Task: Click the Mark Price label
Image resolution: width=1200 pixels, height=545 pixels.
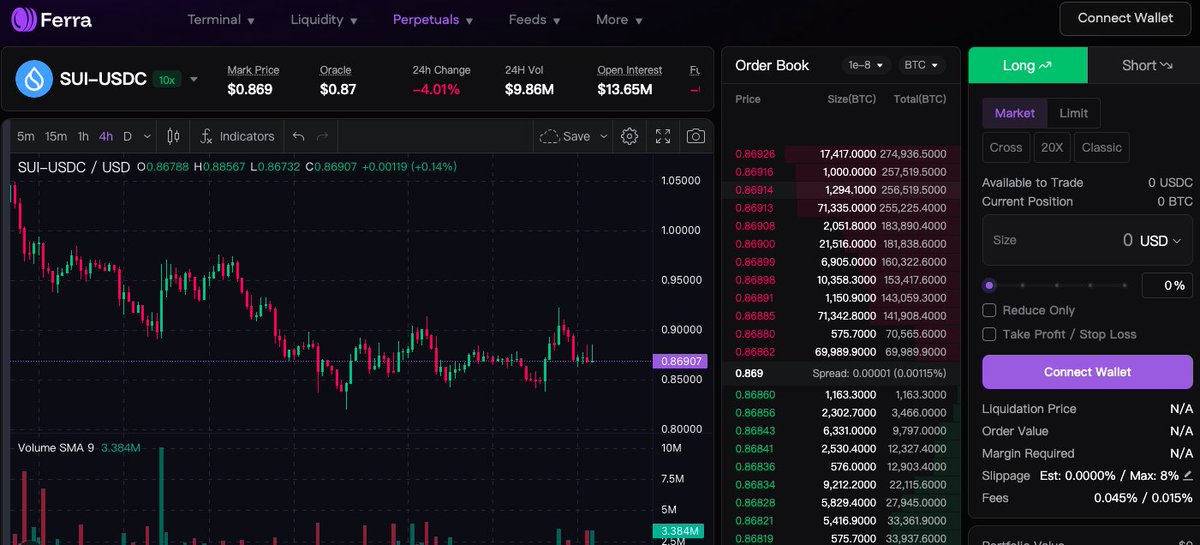Action: tap(253, 70)
